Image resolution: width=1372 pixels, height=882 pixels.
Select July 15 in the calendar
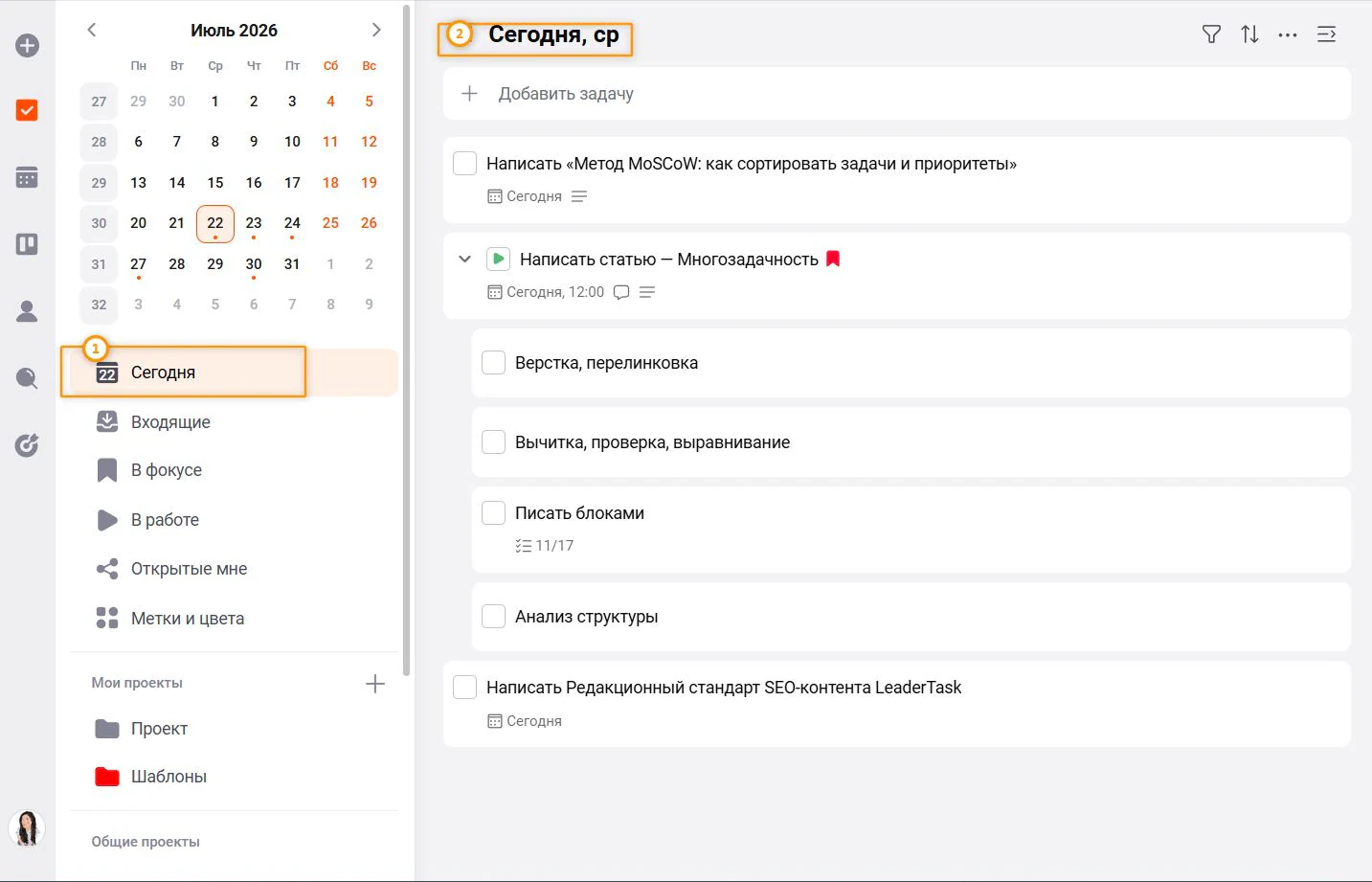[215, 183]
